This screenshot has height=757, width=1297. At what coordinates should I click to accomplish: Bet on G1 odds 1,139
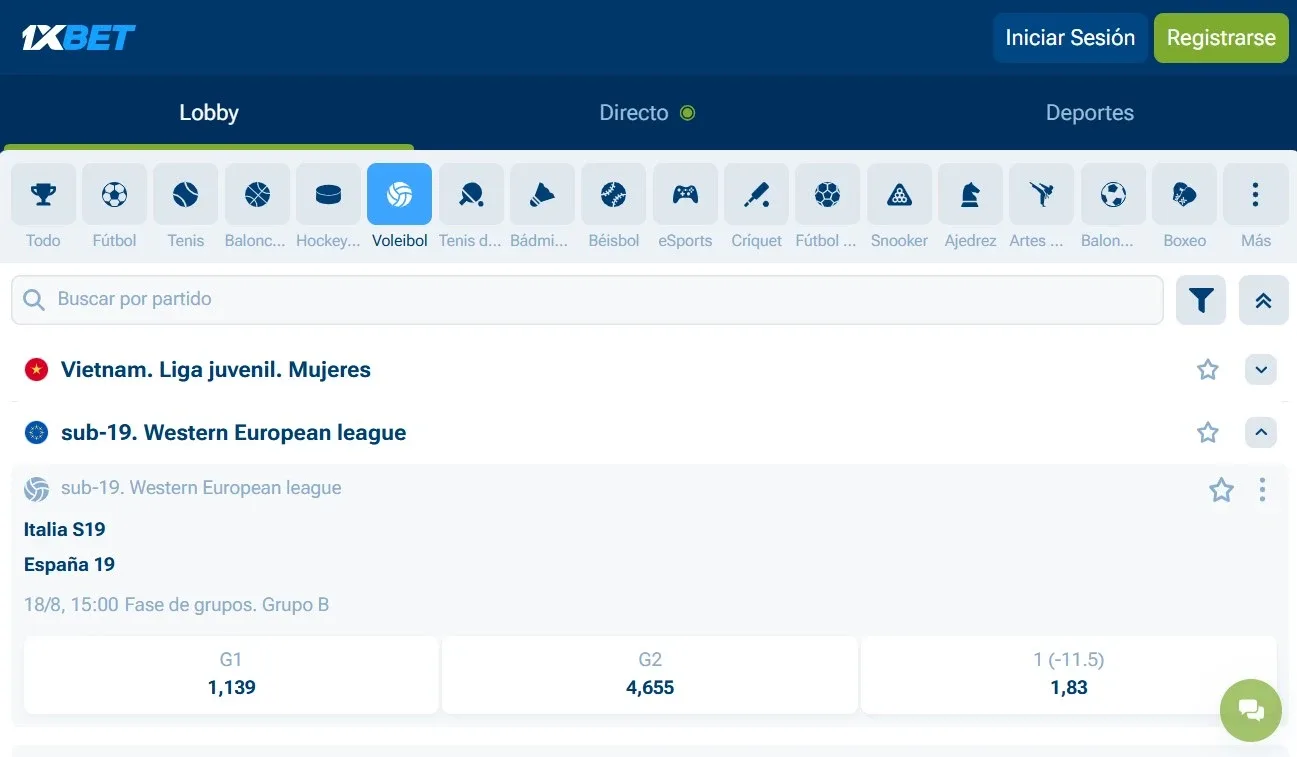tap(231, 675)
